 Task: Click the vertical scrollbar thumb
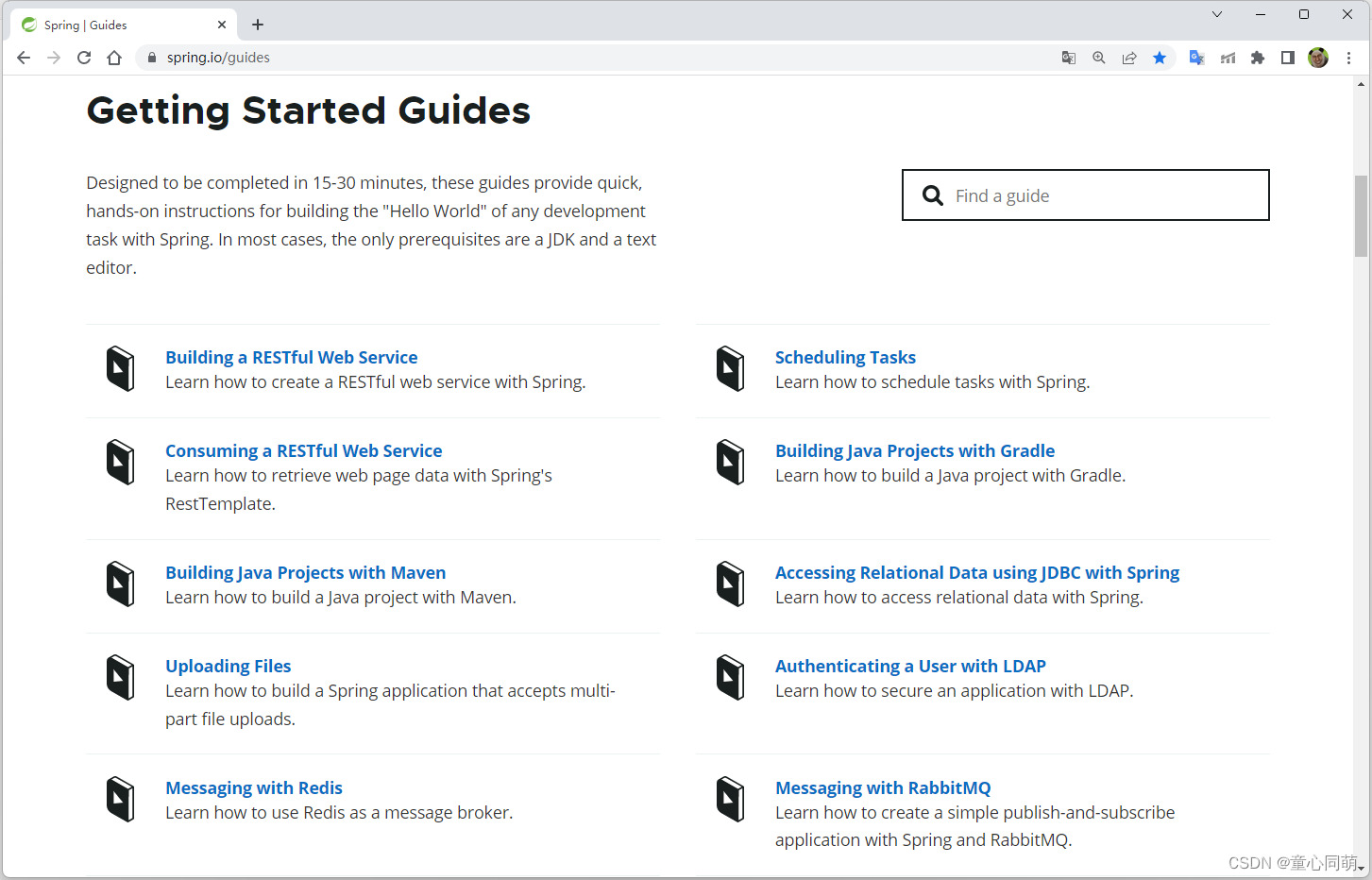pyautogui.click(x=1361, y=215)
